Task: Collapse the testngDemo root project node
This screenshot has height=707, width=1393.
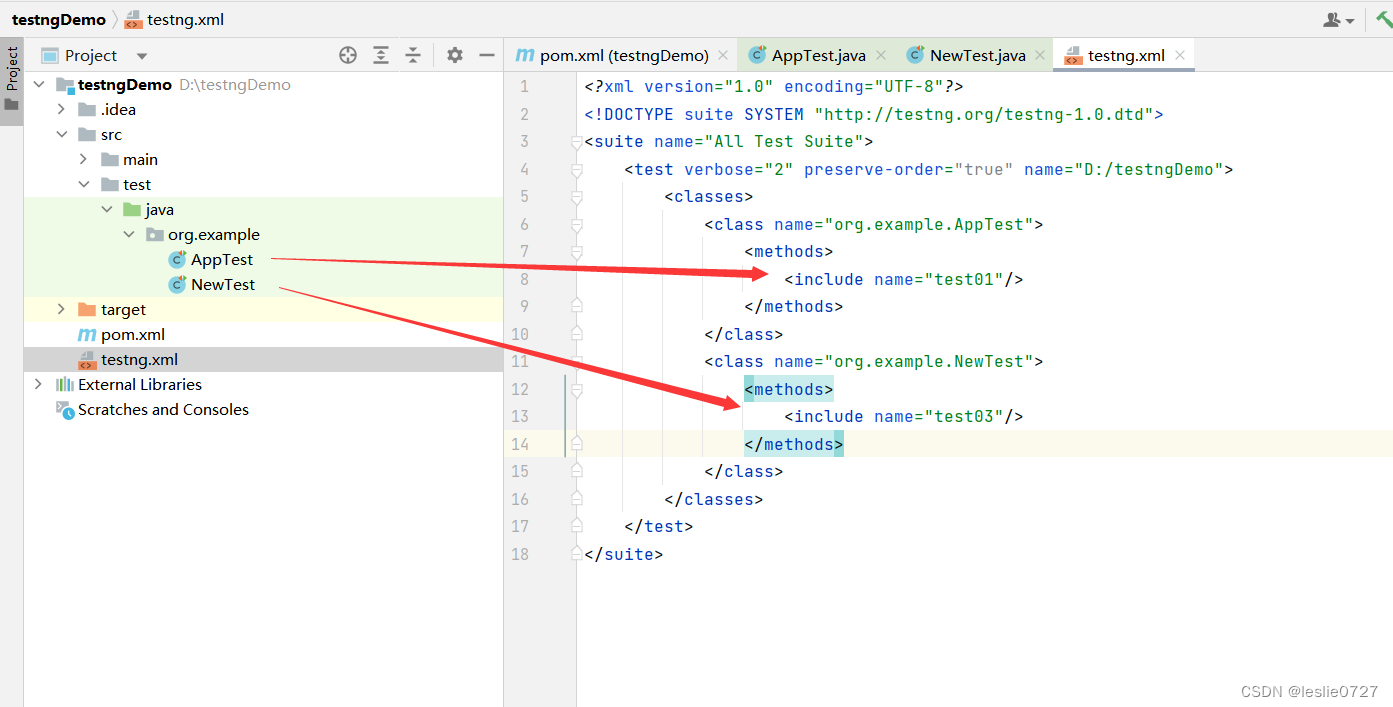Action: (38, 85)
